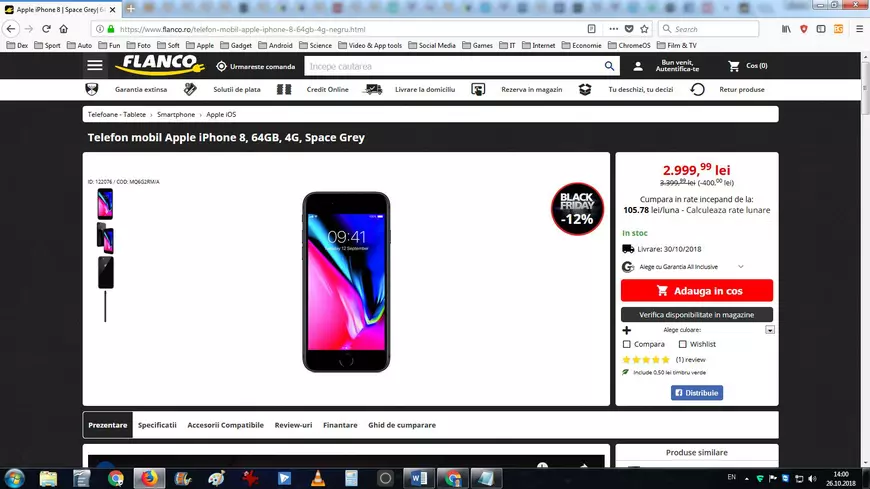This screenshot has height=489, width=870.
Task: Click the Incepe cautarea search field
Action: 455,66
